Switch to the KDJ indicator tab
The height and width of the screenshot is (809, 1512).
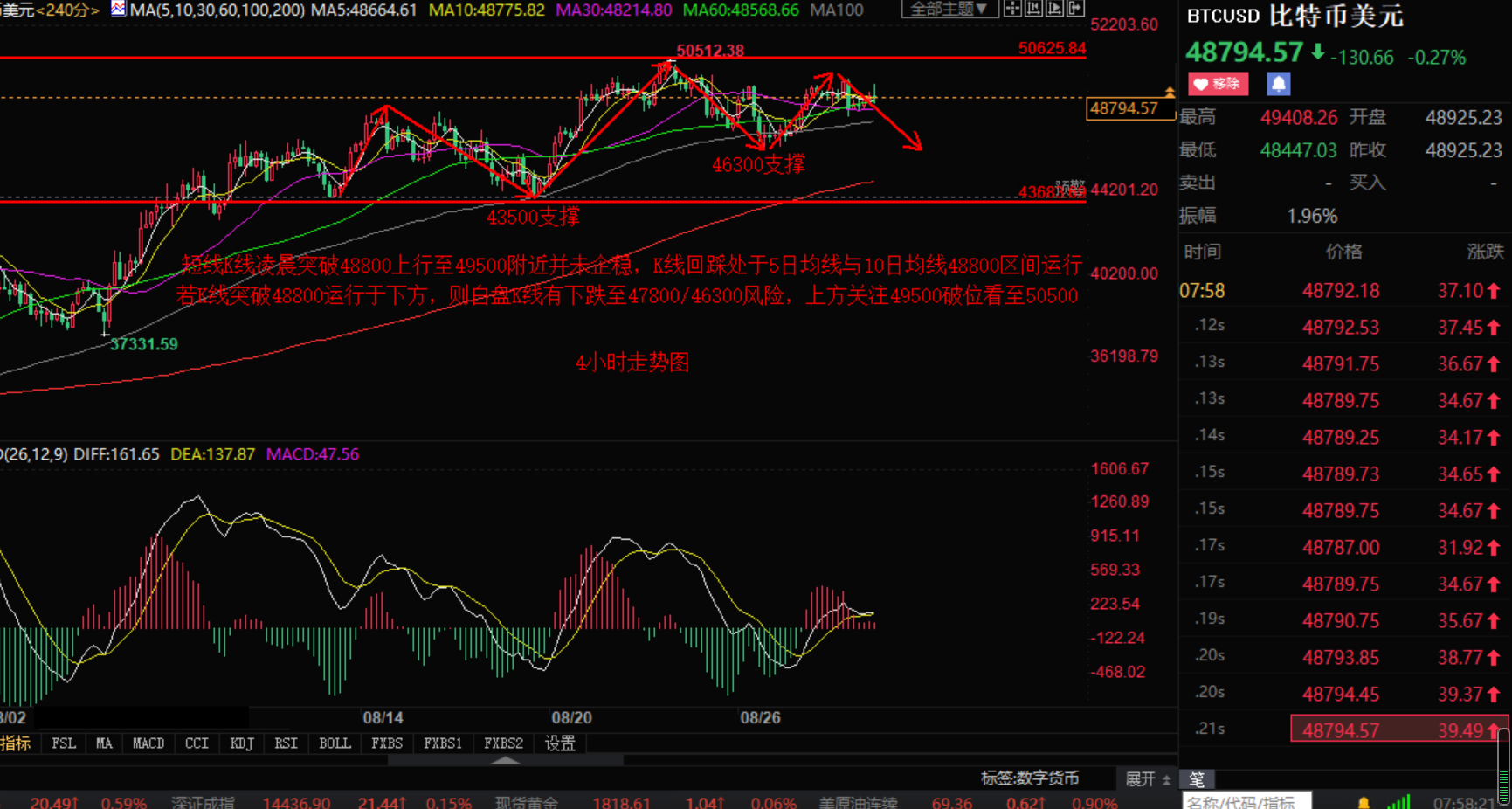pyautogui.click(x=241, y=743)
